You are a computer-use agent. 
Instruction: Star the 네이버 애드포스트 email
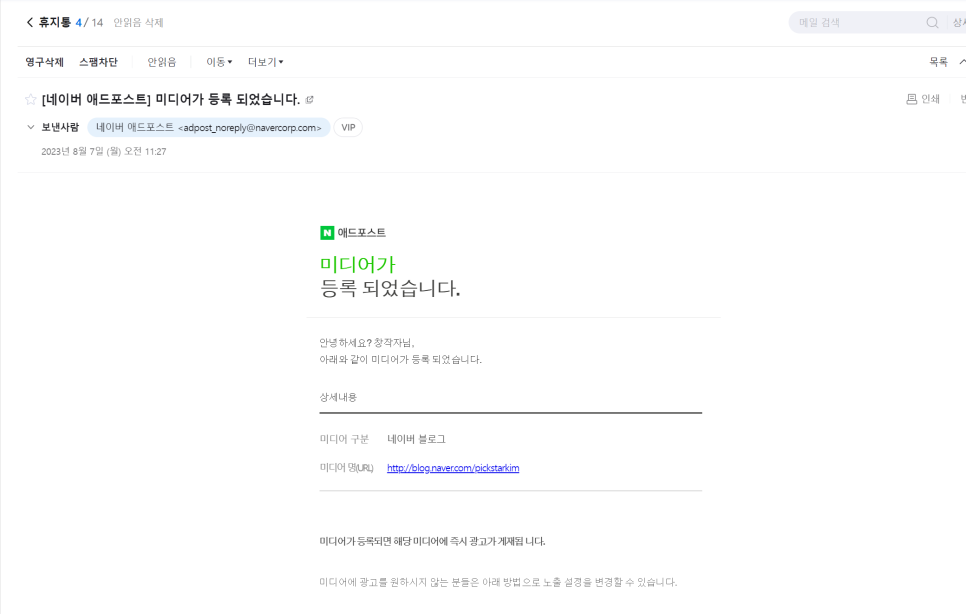click(x=30, y=99)
